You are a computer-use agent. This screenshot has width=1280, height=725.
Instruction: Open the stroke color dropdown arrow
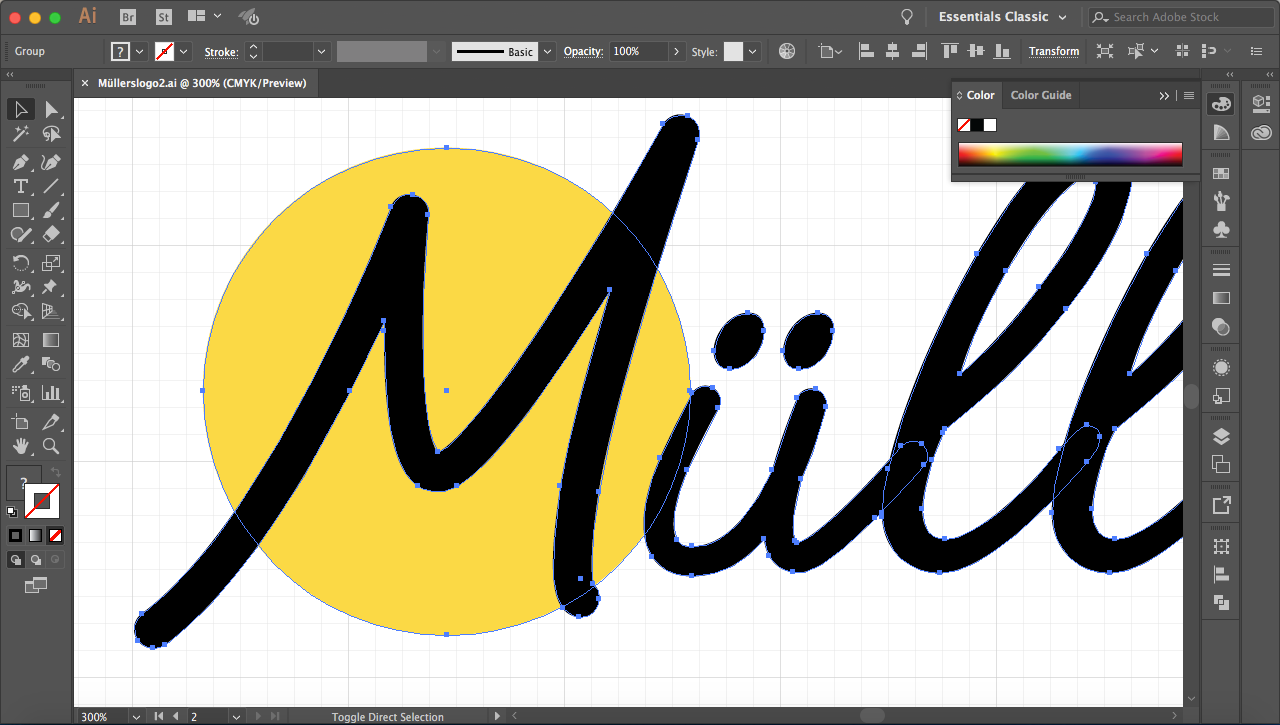pyautogui.click(x=184, y=51)
